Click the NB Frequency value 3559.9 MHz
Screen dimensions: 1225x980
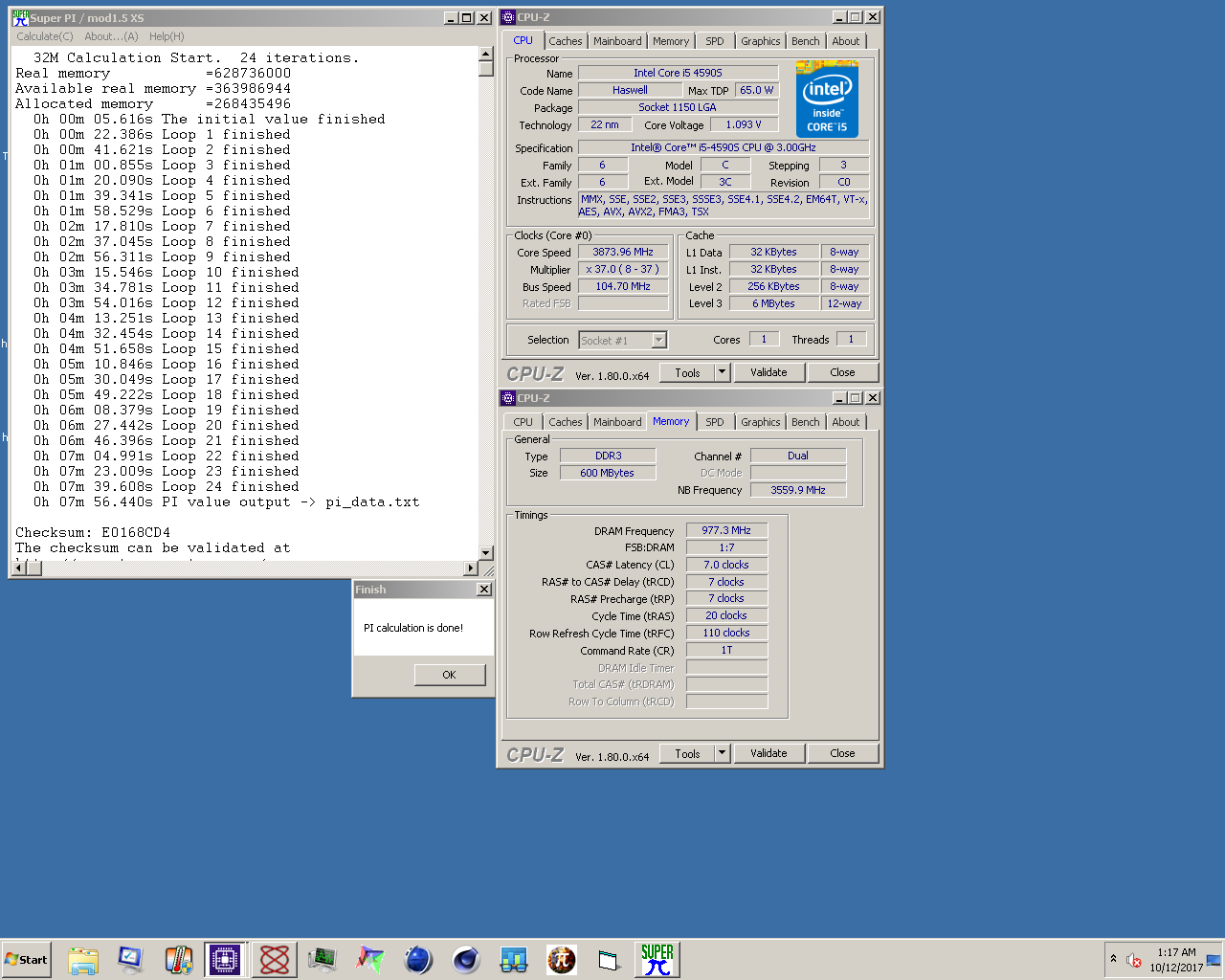coord(798,490)
